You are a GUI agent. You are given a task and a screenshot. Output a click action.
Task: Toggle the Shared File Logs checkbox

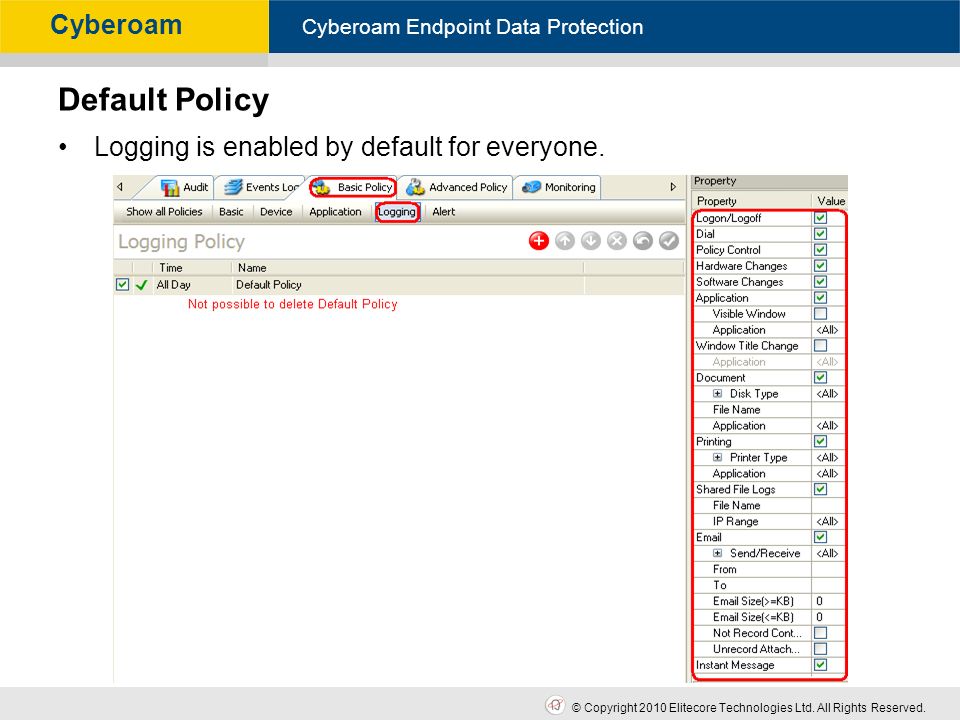(x=820, y=489)
